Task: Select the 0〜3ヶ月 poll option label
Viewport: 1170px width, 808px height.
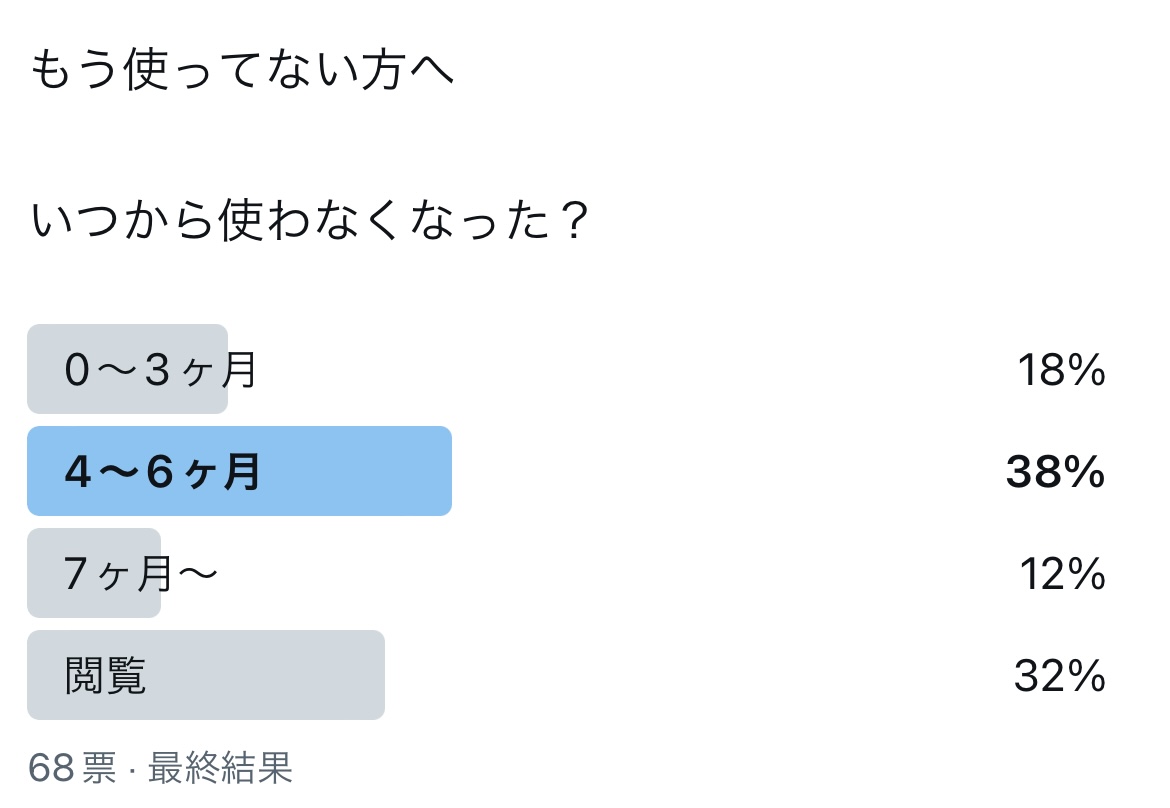Action: point(161,371)
